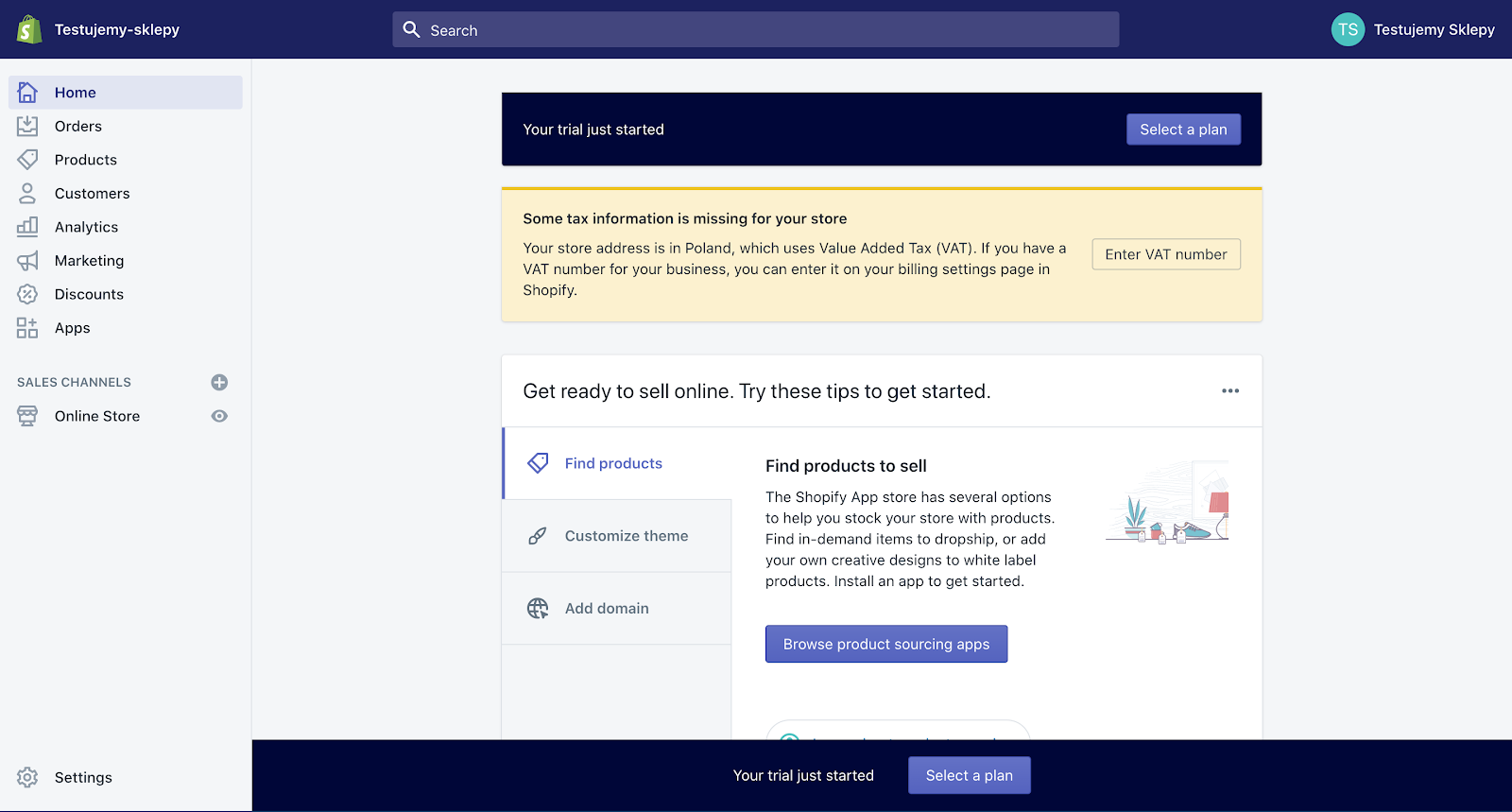Click the TS account avatar
The image size is (1512, 812).
tap(1347, 29)
